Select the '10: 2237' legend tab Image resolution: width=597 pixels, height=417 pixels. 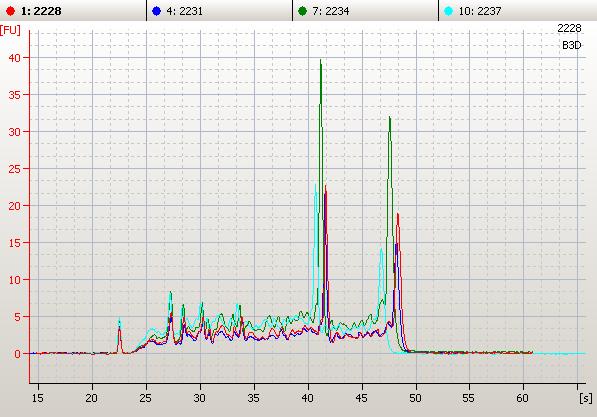[x=518, y=11]
